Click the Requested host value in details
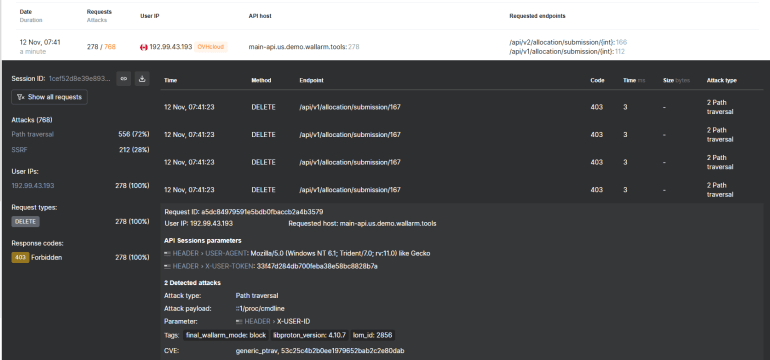The image size is (770, 360). 388,223
